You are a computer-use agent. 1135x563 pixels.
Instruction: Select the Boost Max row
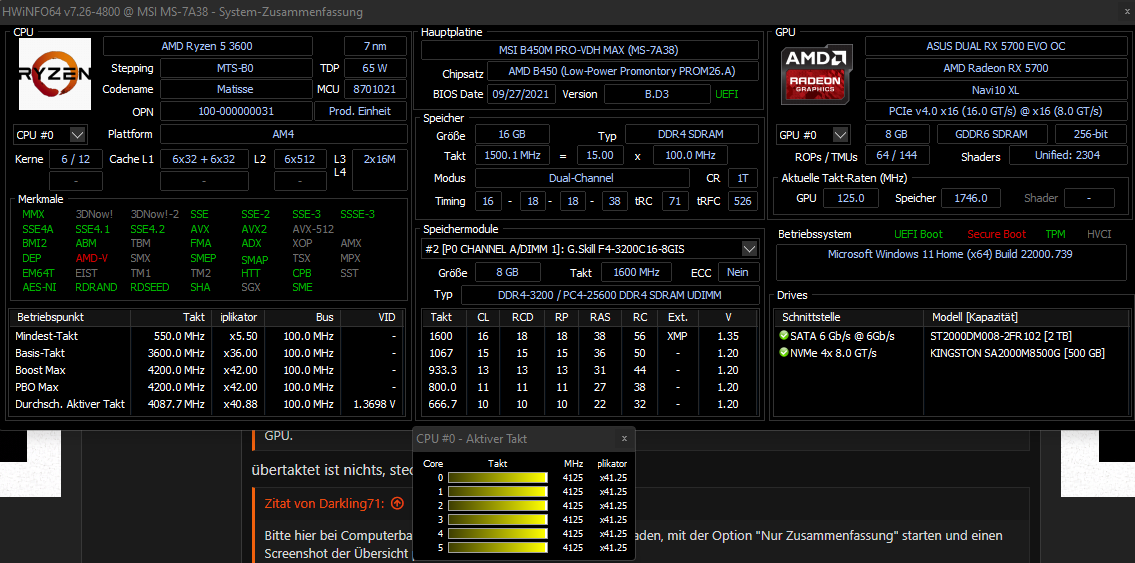208,370
